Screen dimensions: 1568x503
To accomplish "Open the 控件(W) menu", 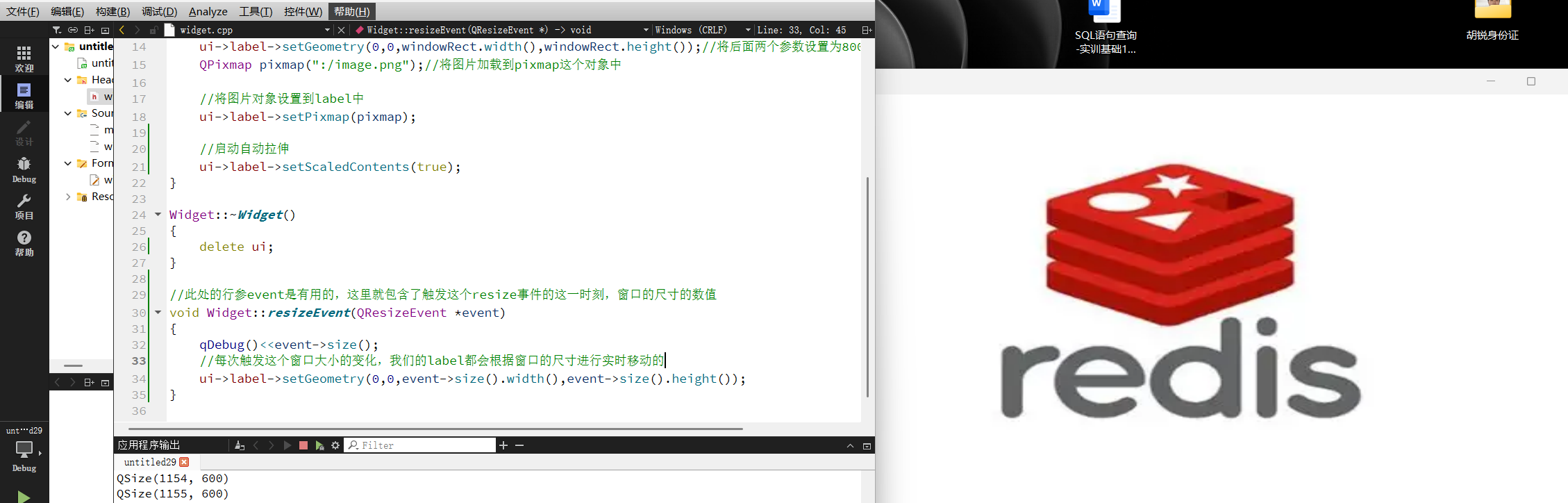I will [303, 11].
